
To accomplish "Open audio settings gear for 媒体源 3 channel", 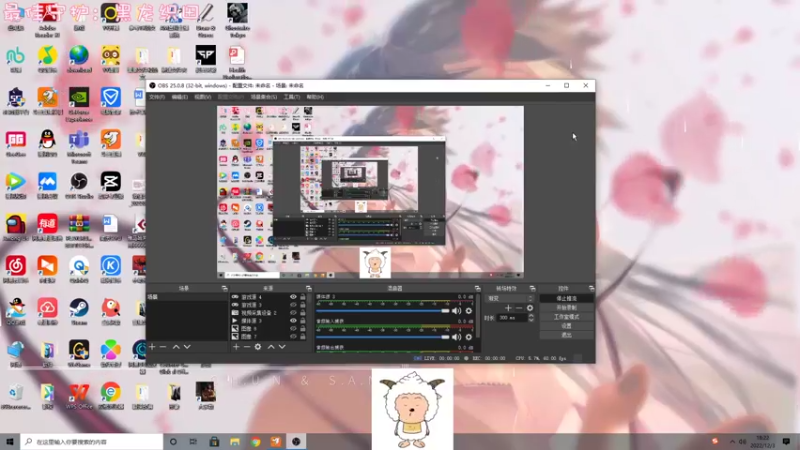I will pos(469,311).
